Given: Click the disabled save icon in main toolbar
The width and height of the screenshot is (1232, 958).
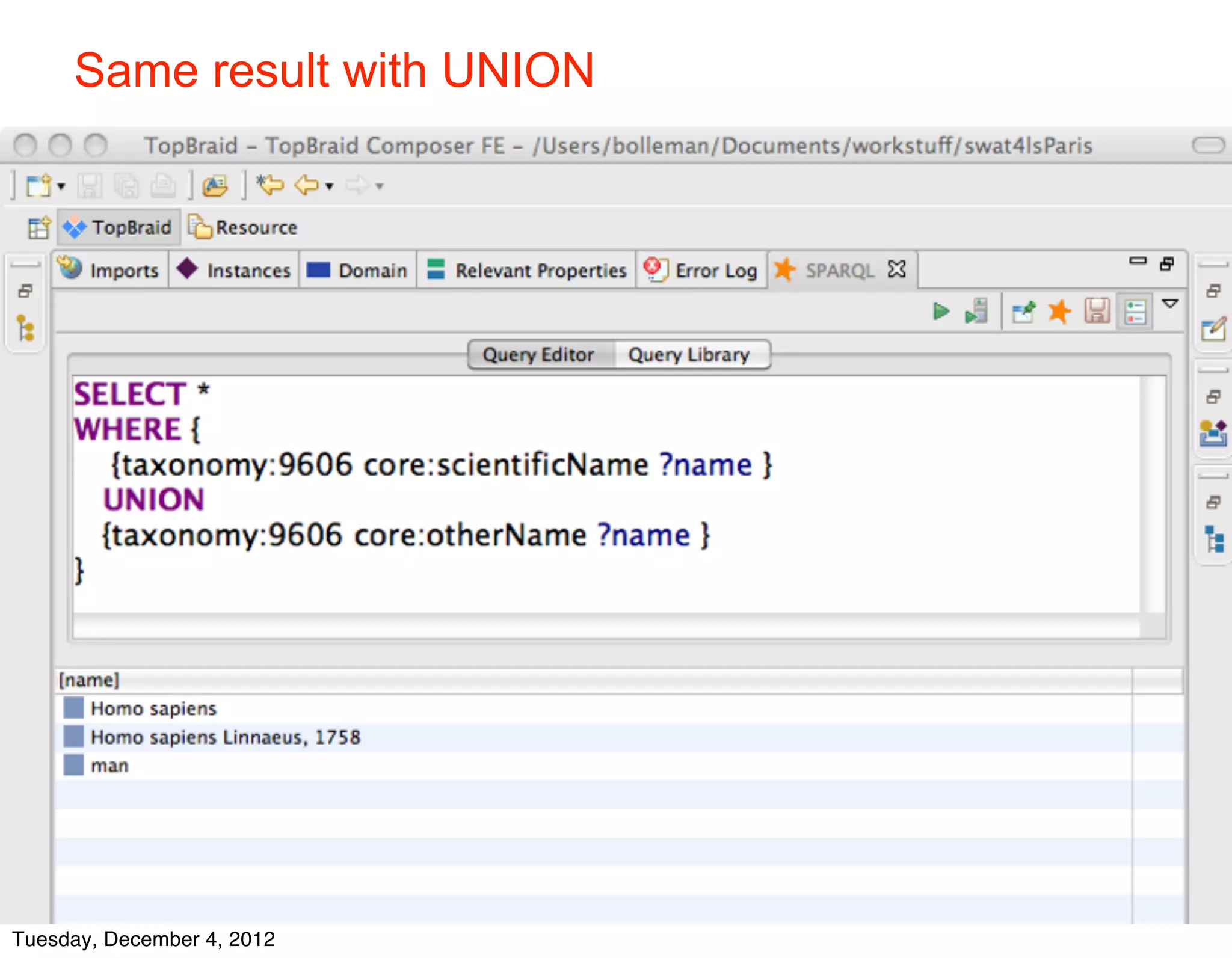Looking at the screenshot, I should (90, 186).
